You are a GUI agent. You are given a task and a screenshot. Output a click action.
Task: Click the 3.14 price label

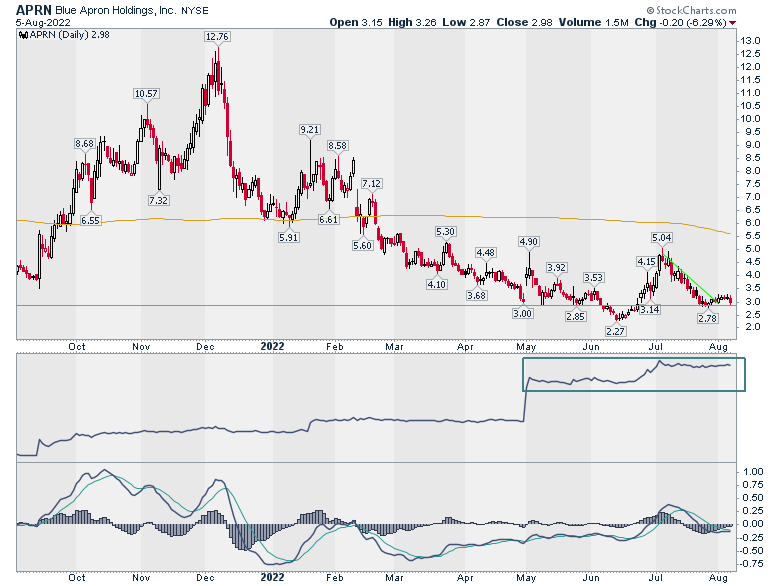pos(650,309)
